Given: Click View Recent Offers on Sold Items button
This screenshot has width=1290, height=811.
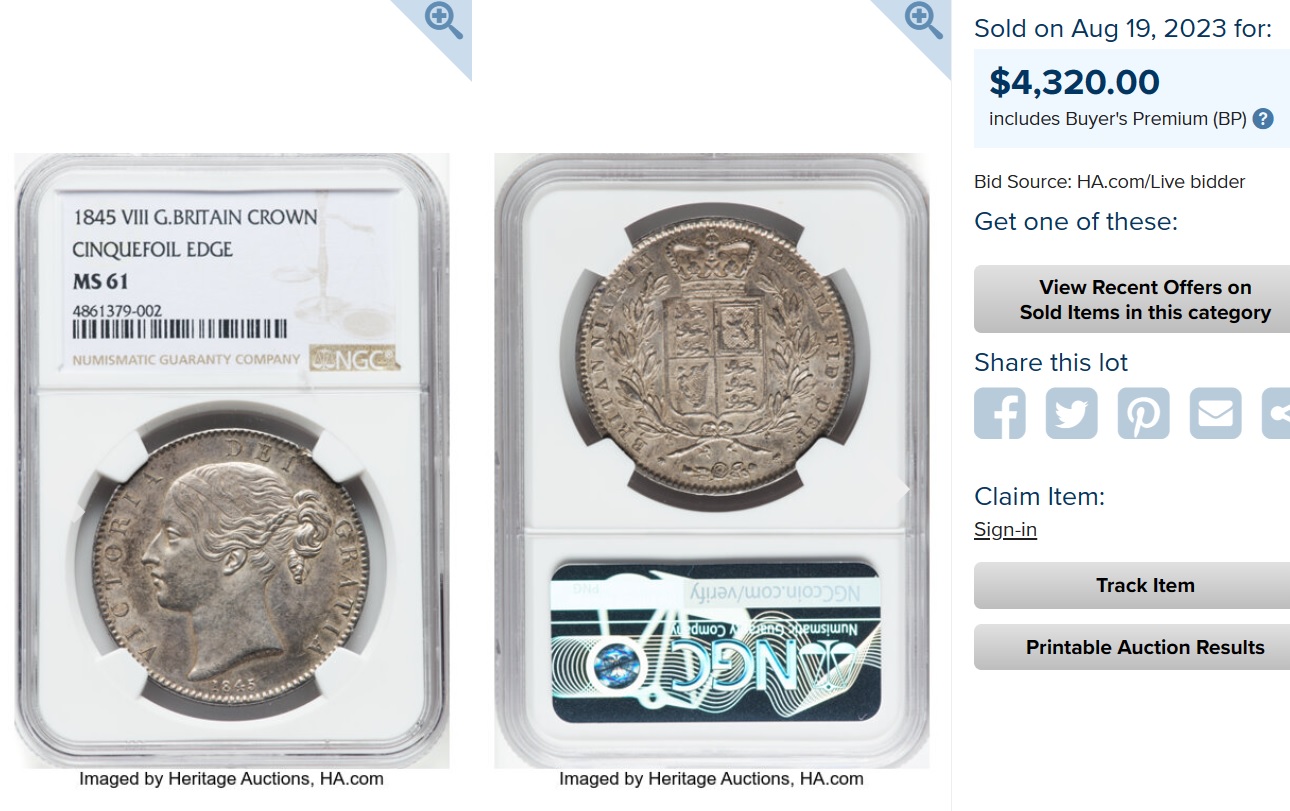Looking at the screenshot, I should coord(1132,299).
